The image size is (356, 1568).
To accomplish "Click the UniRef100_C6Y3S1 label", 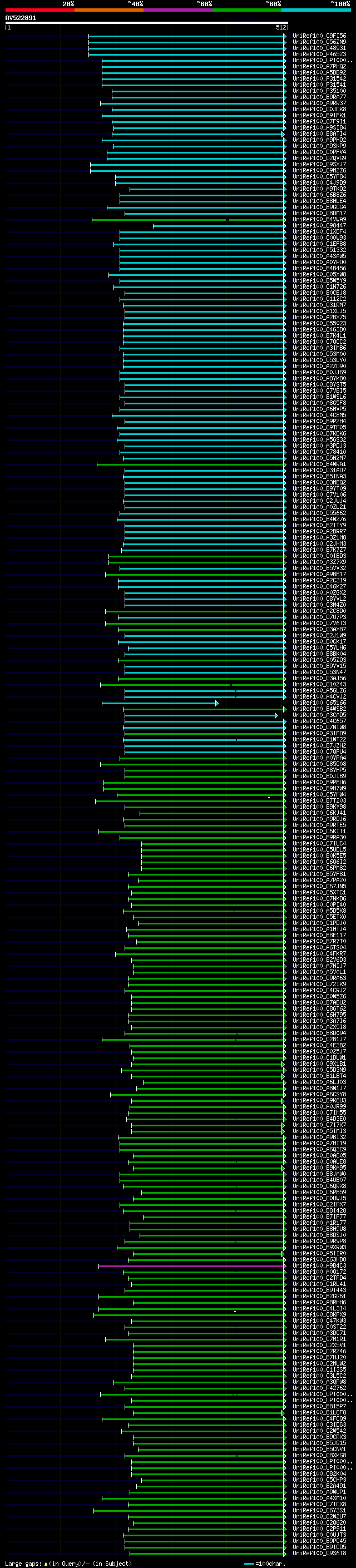I will 319,1510.
